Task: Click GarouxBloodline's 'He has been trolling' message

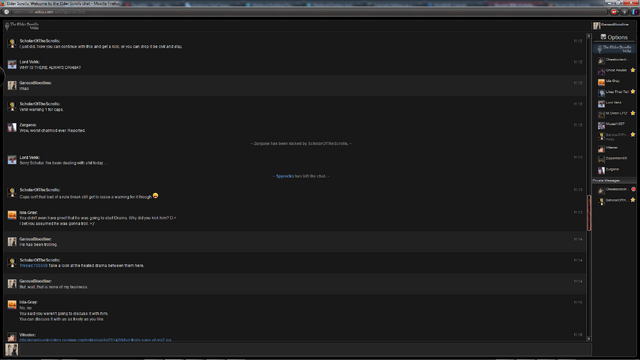Action: click(38, 244)
